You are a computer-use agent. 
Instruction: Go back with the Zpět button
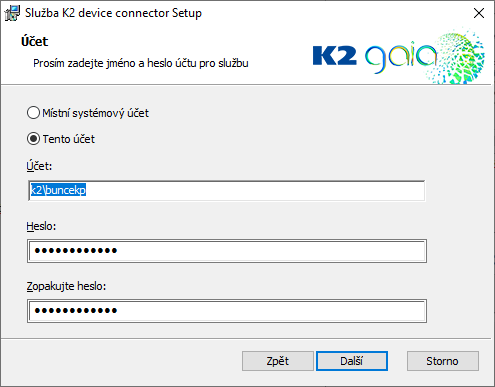click(278, 361)
